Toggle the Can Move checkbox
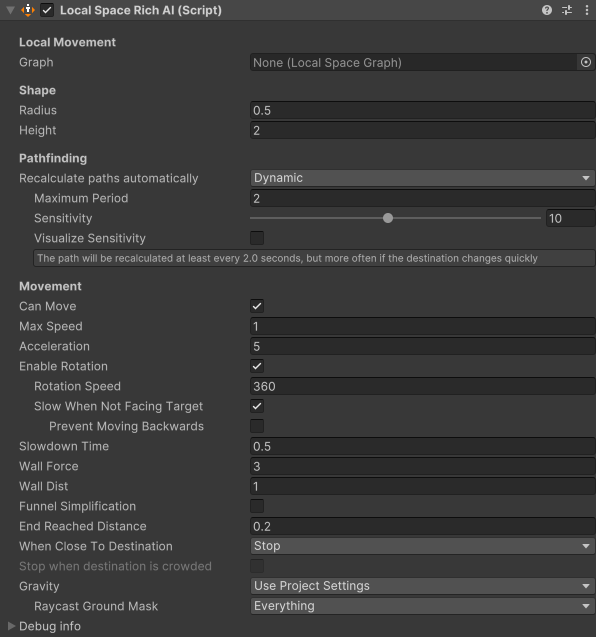 [x=257, y=306]
